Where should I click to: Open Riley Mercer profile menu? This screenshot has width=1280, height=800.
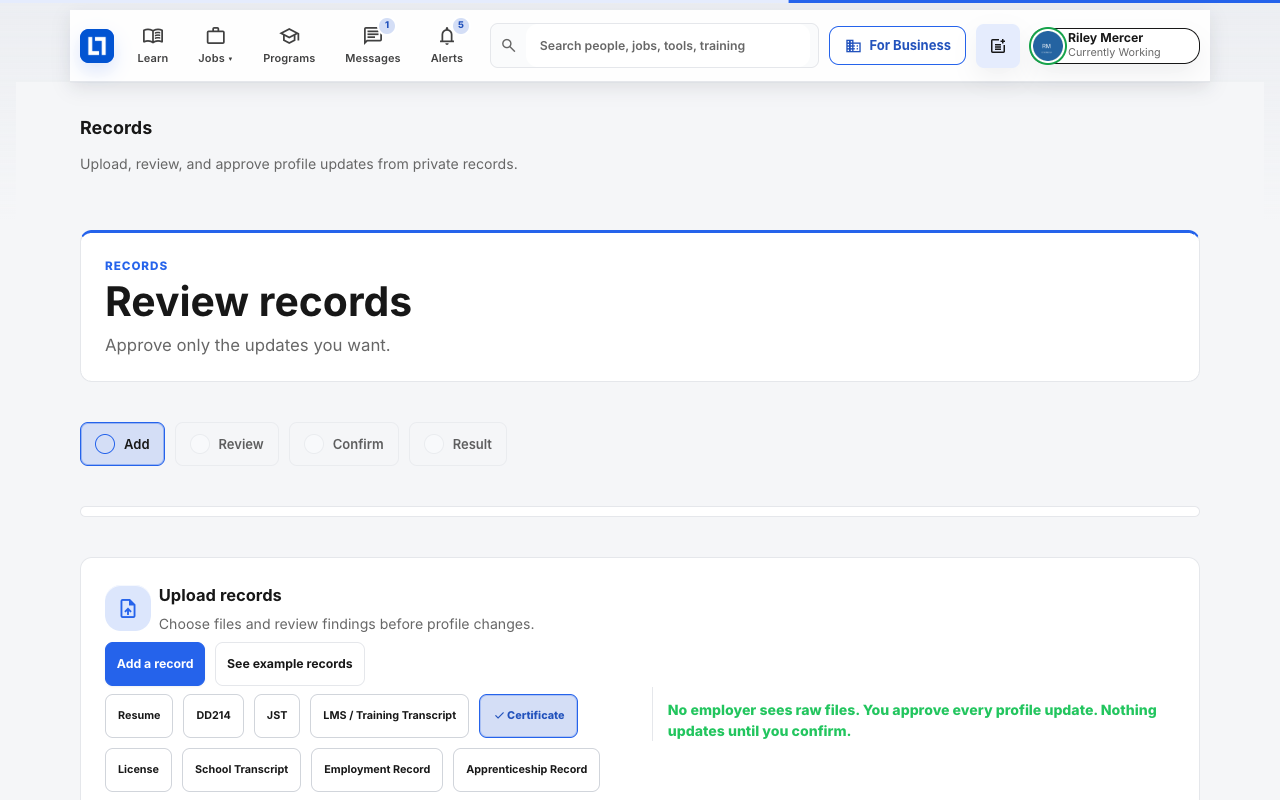[x=1115, y=46]
